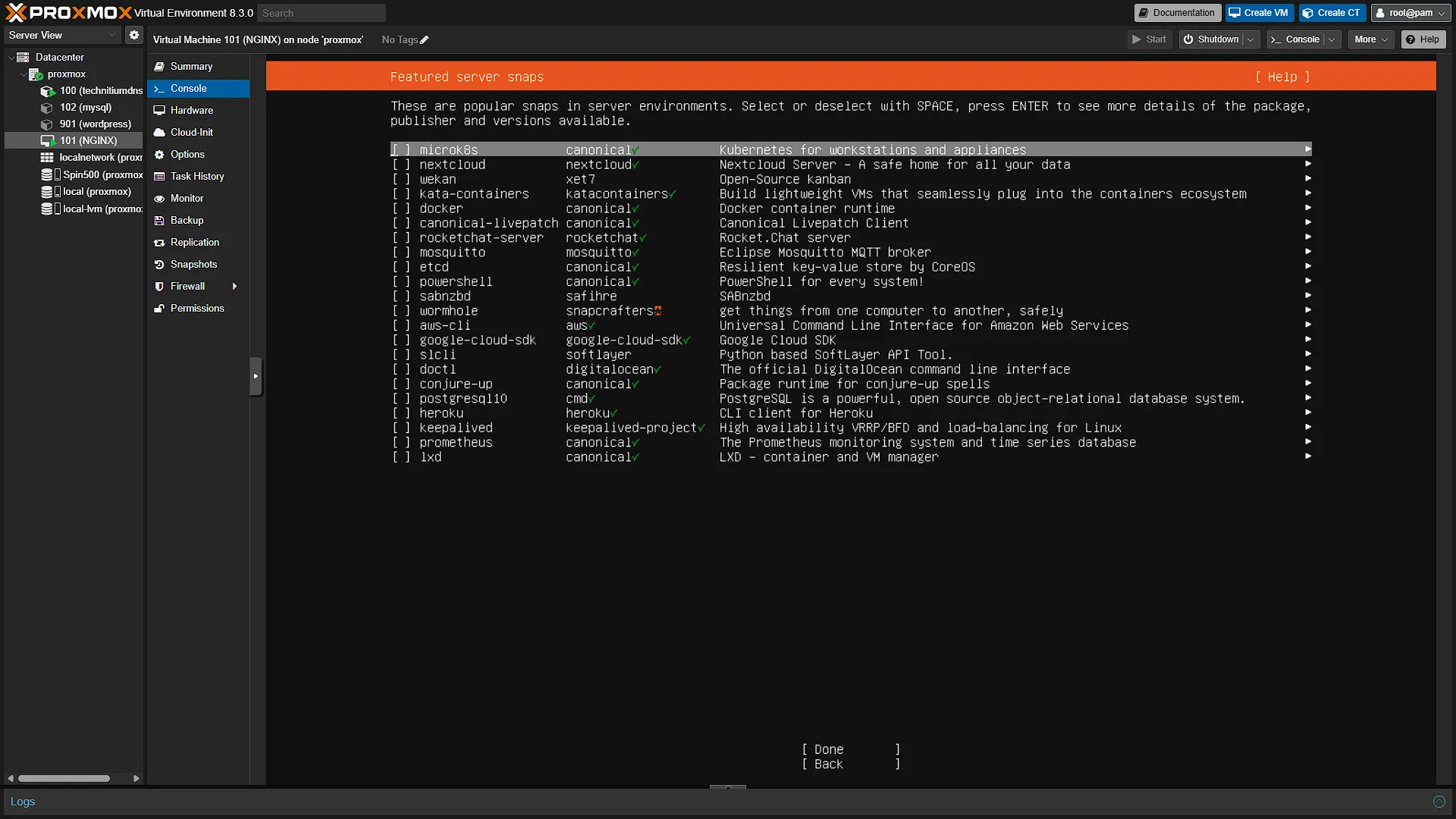Click the Search input field
1456x819 pixels.
[x=322, y=13]
